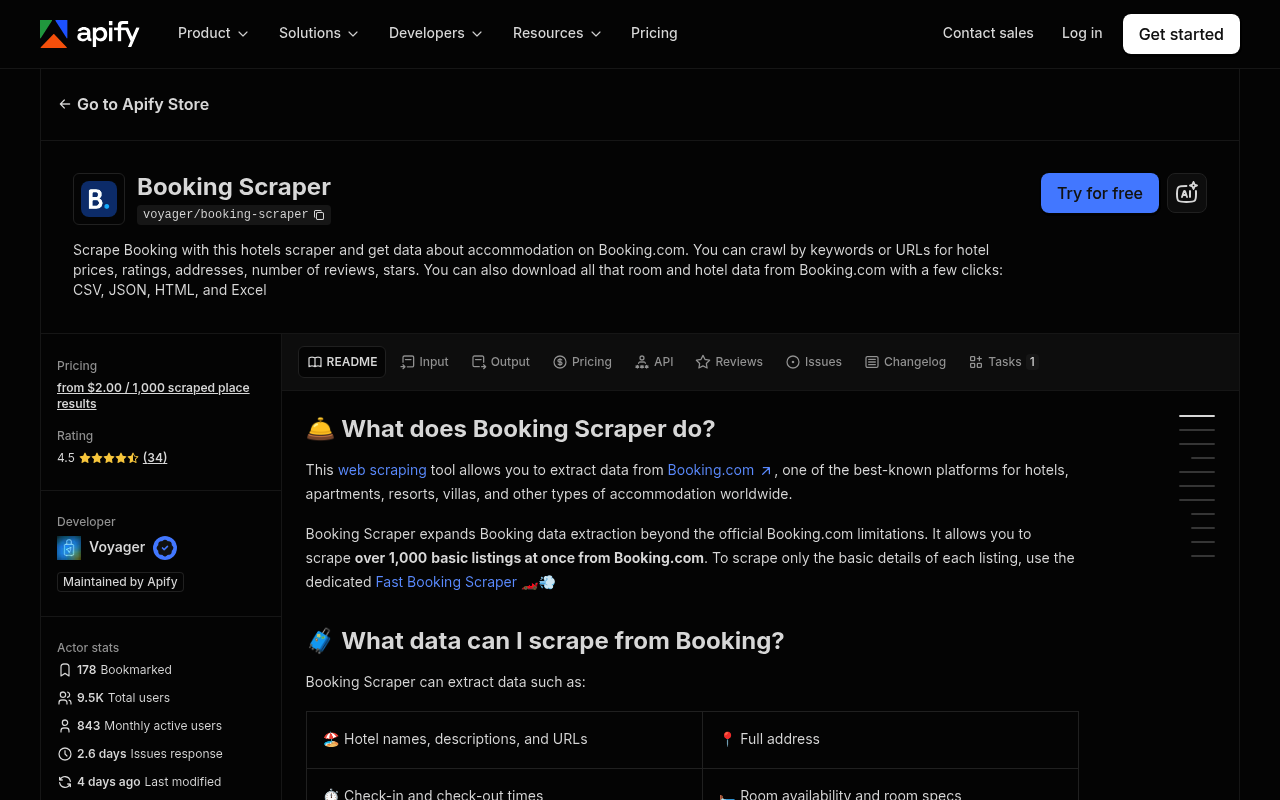Click the users icon beside 9.5K Total users

point(65,698)
